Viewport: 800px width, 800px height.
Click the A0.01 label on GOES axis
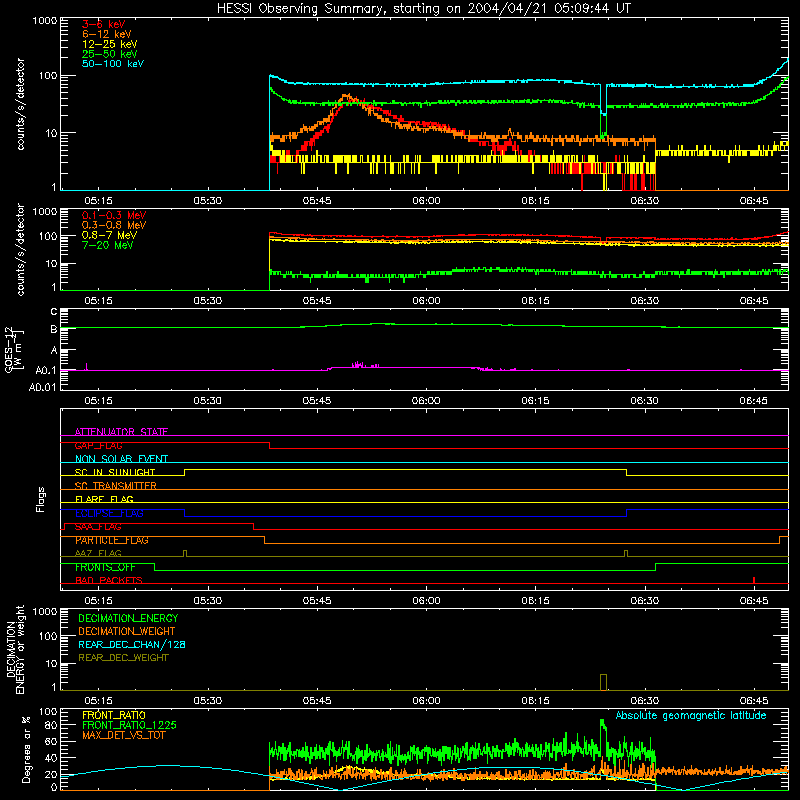click(x=42, y=387)
